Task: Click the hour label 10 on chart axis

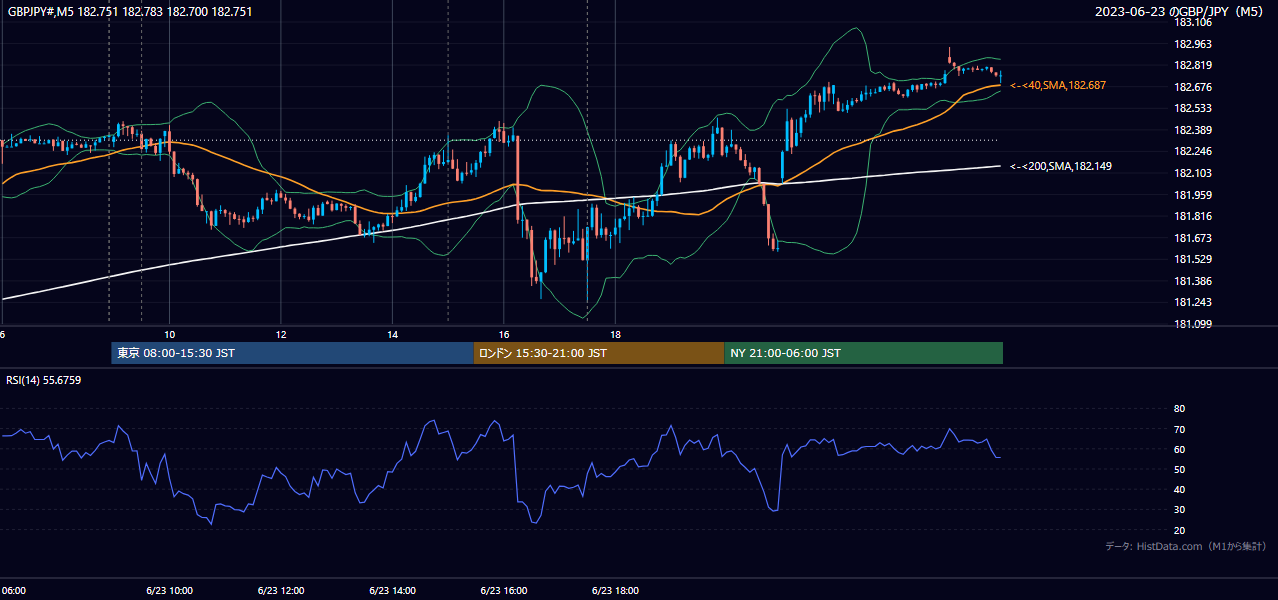Action: [170, 334]
